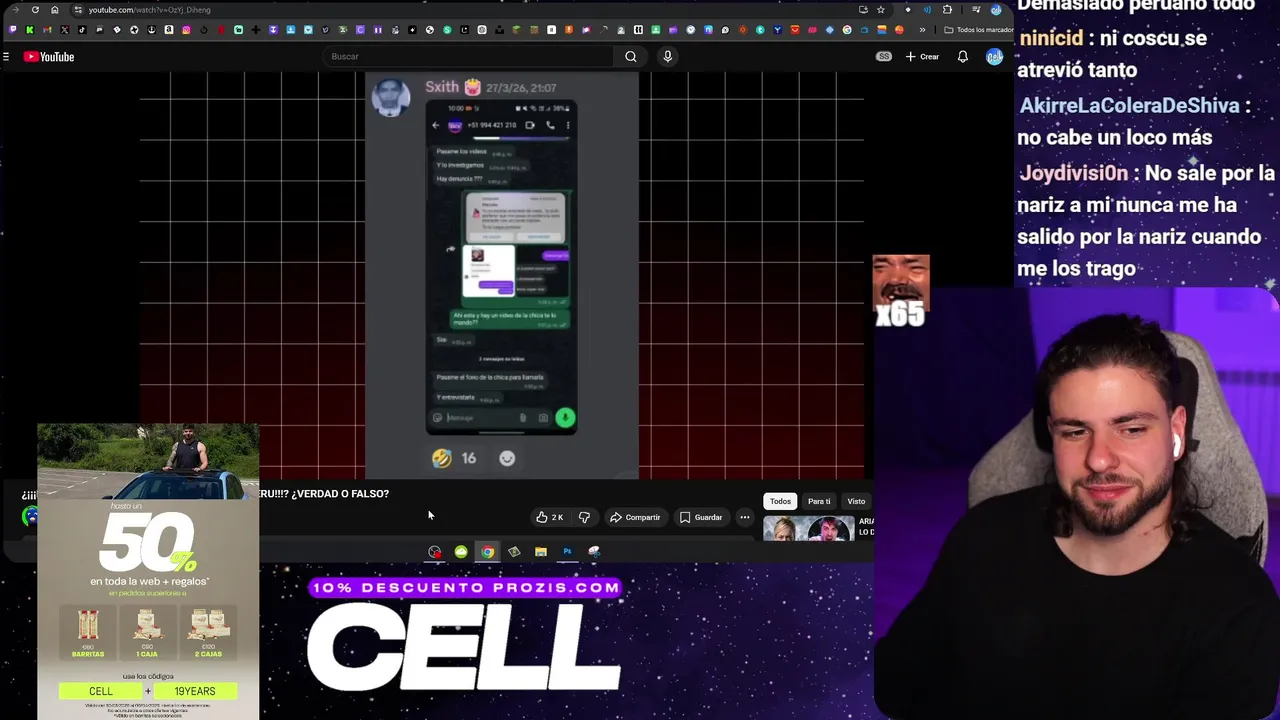1280x720 pixels.
Task: Open Todos los marcadores folder
Action: 978,30
